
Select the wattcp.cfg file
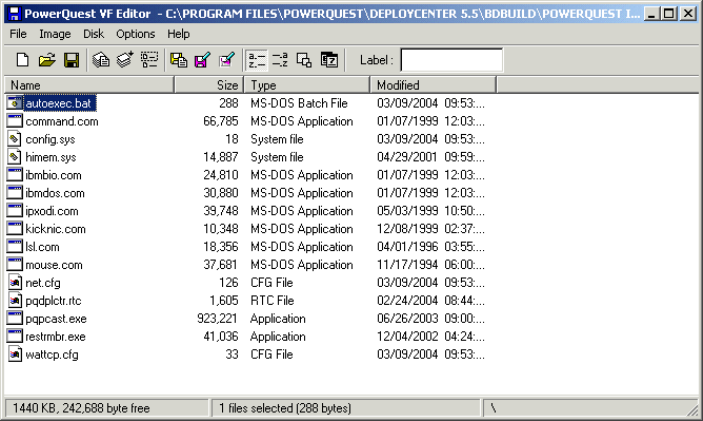52,355
